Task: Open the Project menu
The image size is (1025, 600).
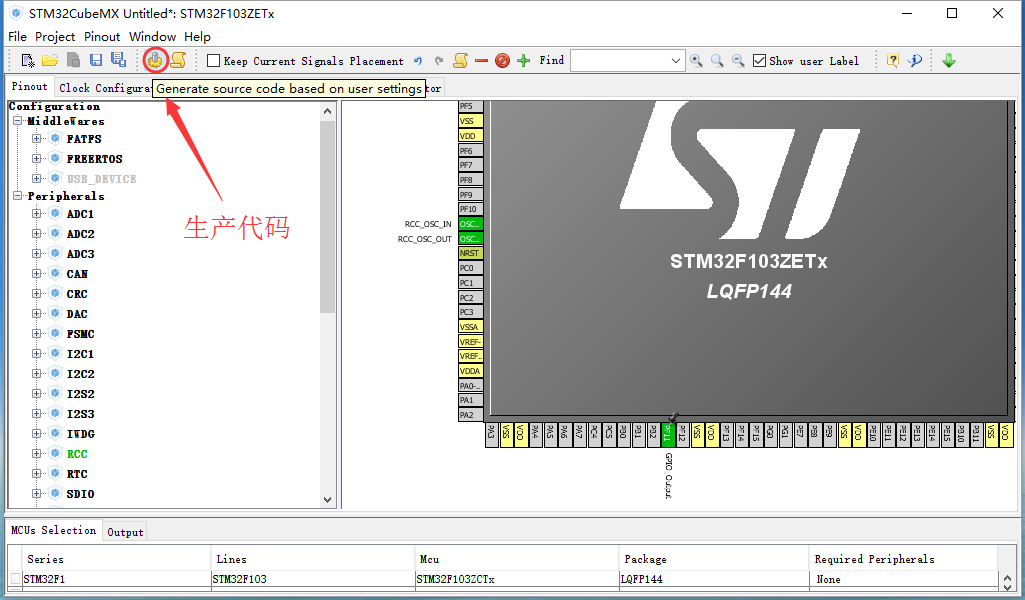Action: [x=55, y=37]
